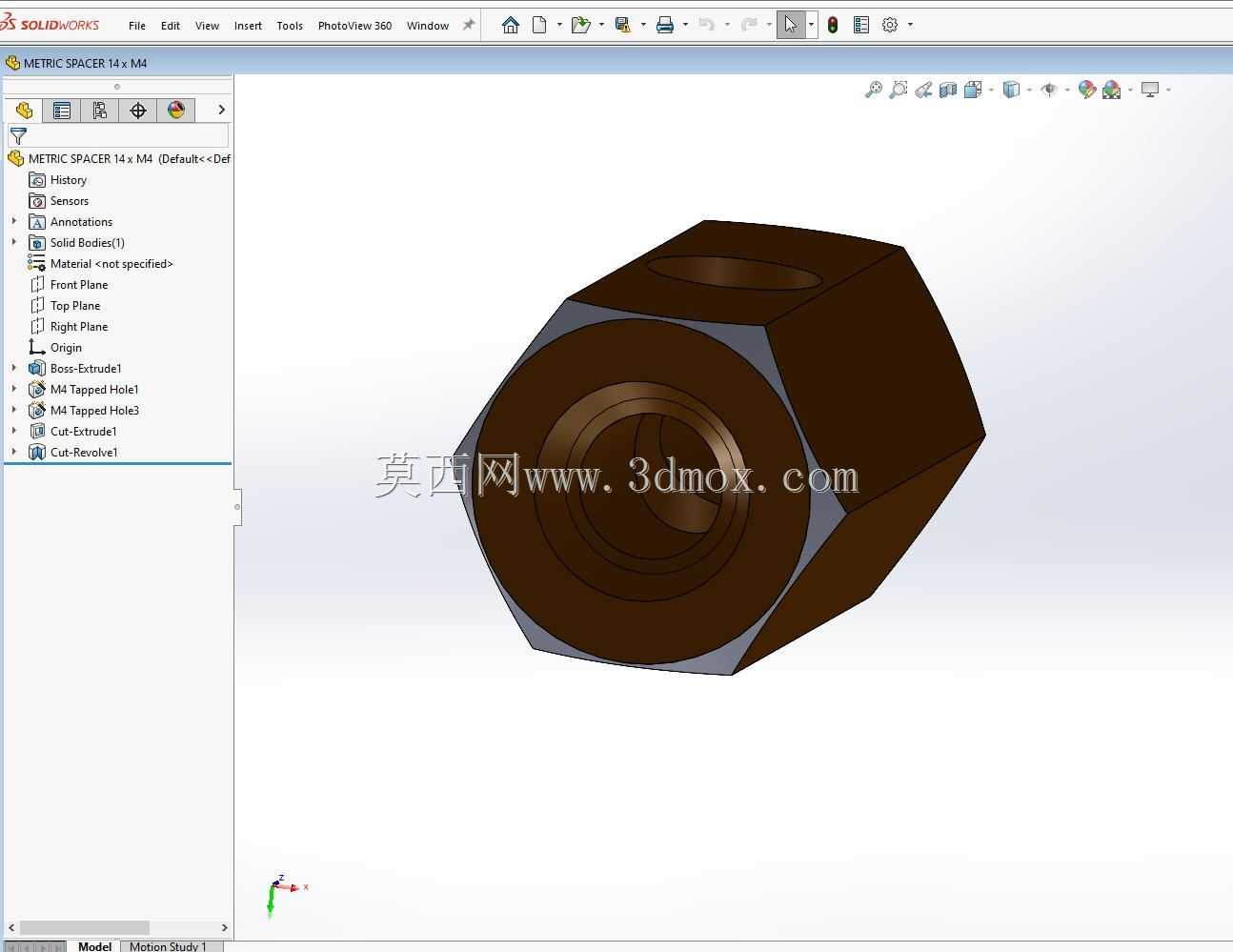
Task: Save the document with the Save icon
Action: pos(622,25)
